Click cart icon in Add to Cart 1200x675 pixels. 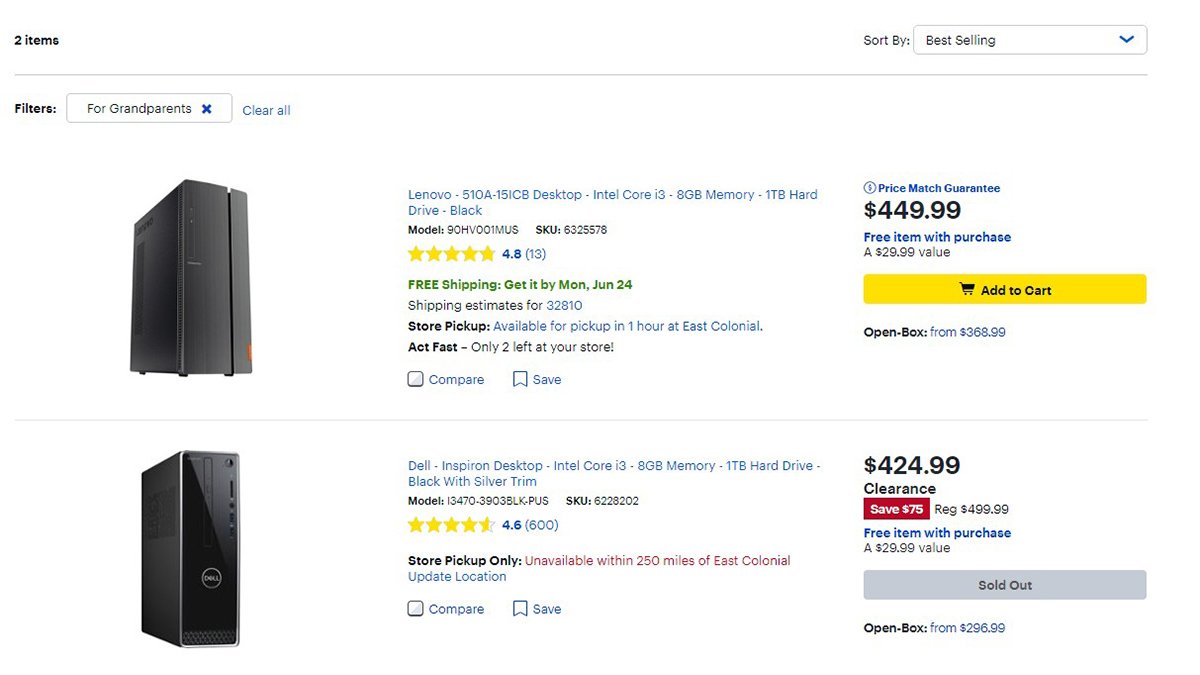(x=967, y=290)
